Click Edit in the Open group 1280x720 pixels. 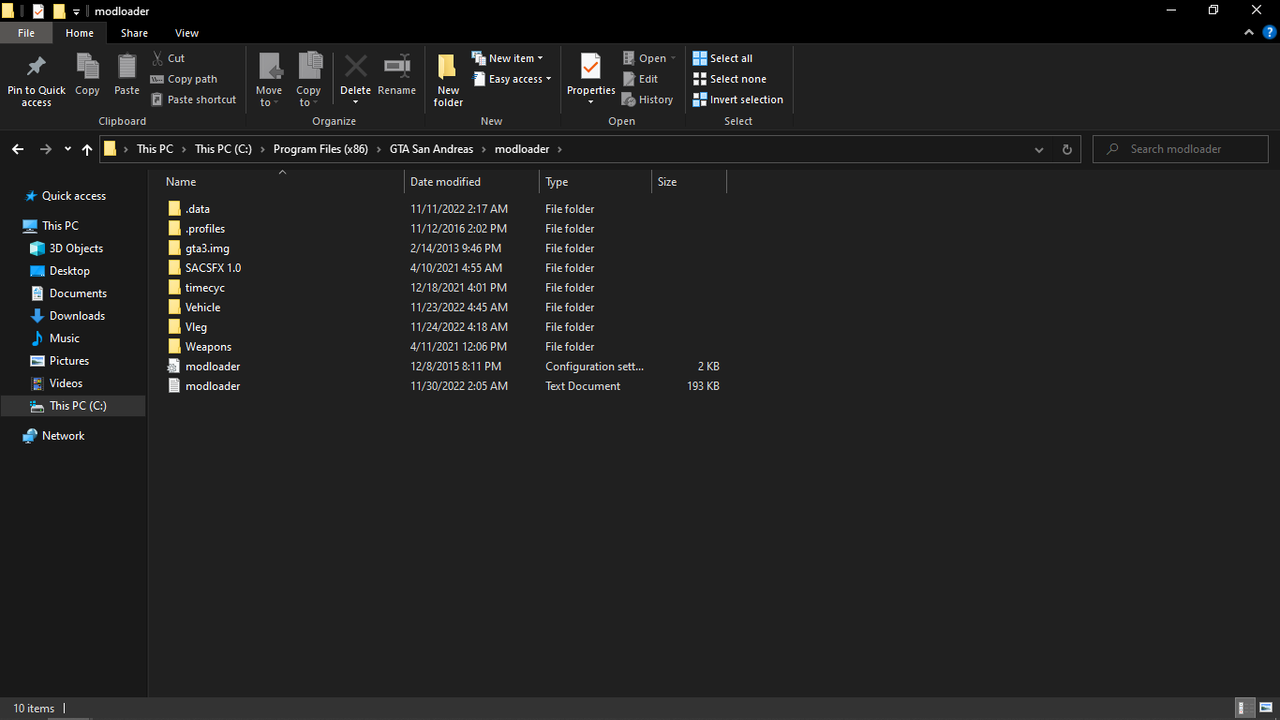pos(640,79)
